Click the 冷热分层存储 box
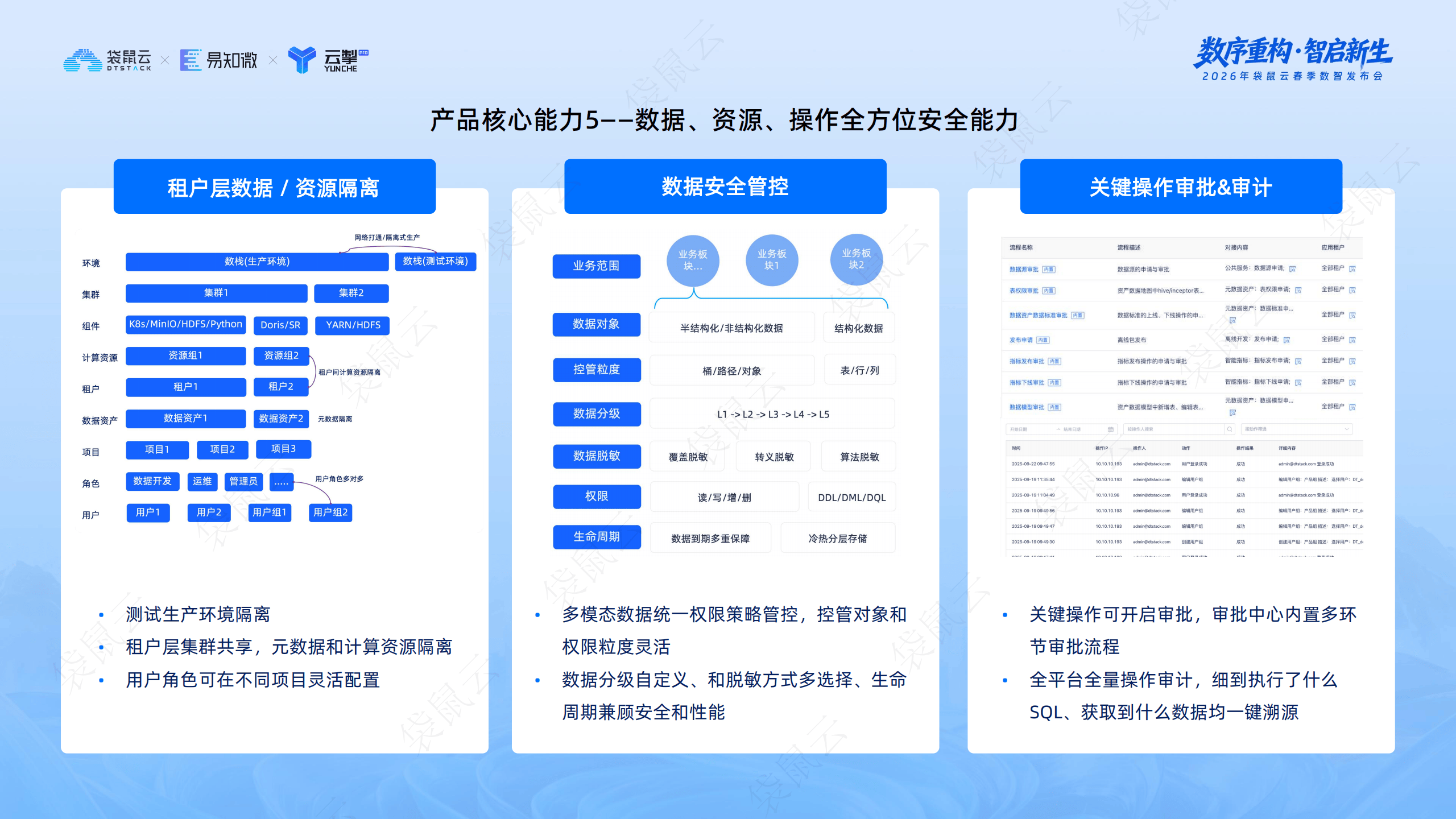This screenshot has width=1456, height=819. 838,539
